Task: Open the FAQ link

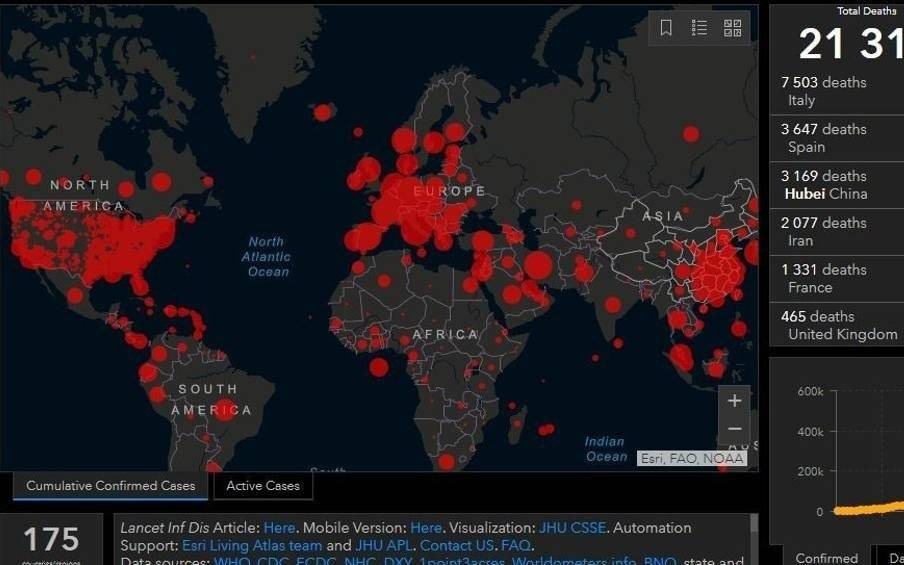Action: [x=515, y=545]
